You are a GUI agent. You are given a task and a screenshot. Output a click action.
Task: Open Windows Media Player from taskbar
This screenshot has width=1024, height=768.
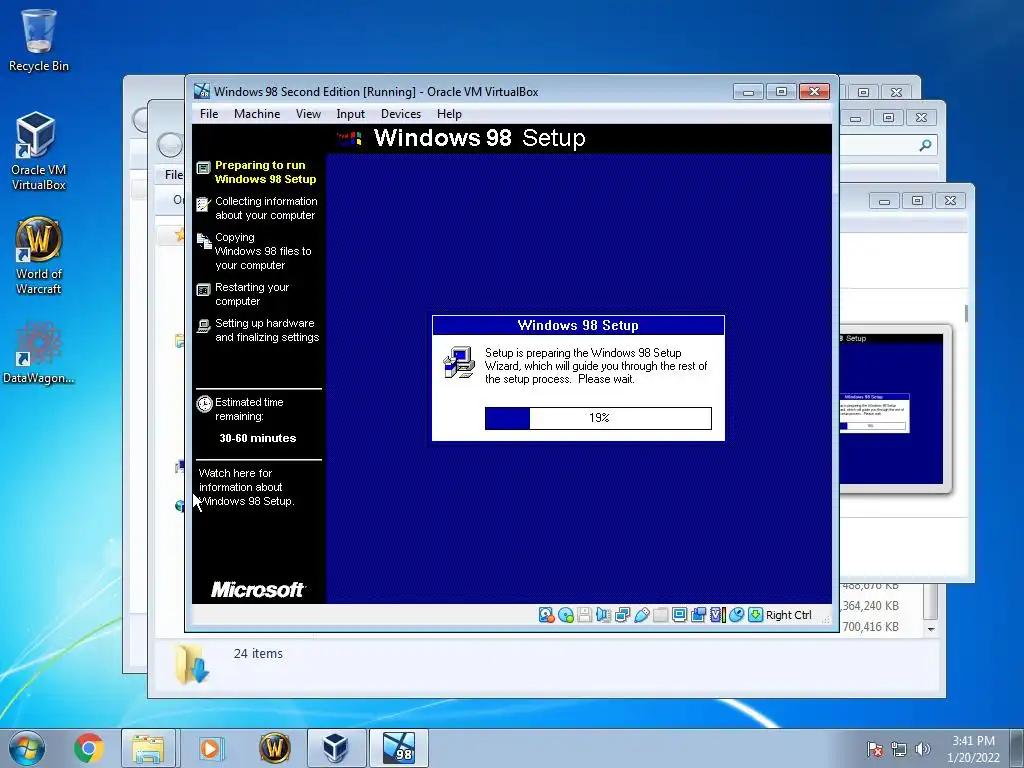point(210,748)
